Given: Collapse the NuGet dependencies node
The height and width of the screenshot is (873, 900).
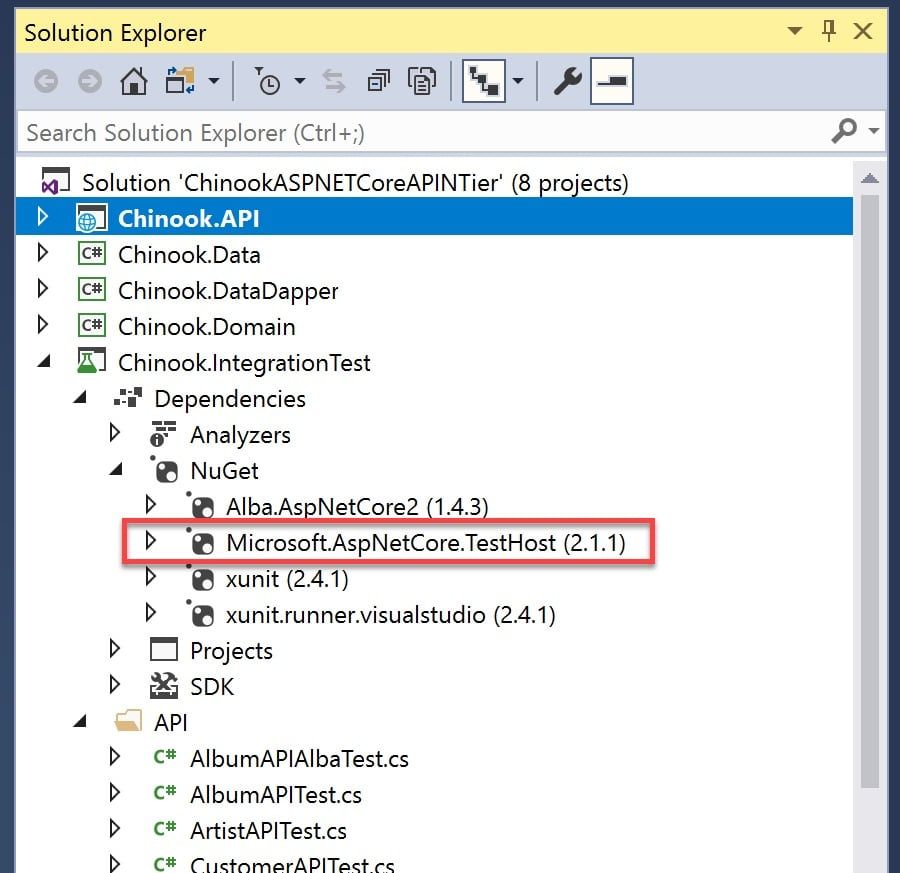Looking at the screenshot, I should coord(115,470).
